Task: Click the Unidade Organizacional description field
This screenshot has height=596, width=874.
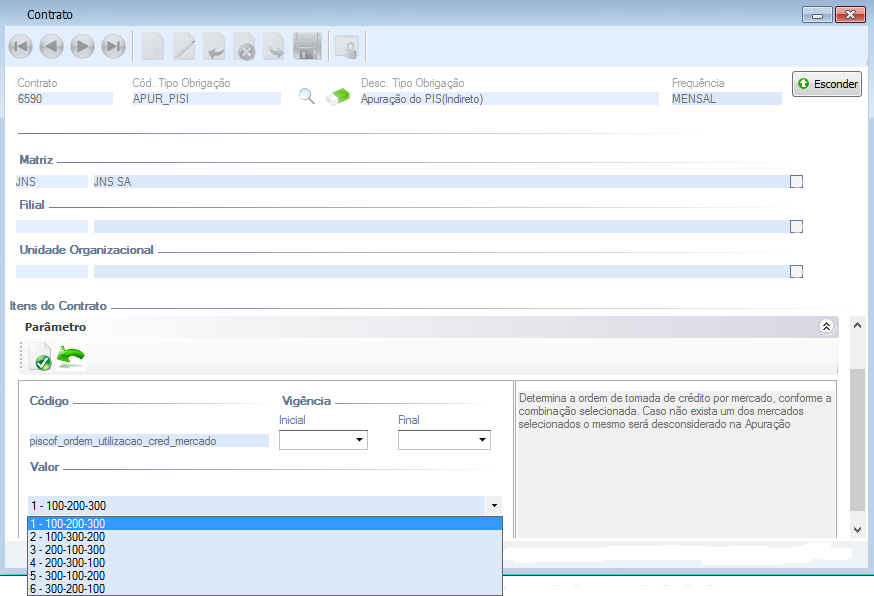Action: (x=440, y=272)
